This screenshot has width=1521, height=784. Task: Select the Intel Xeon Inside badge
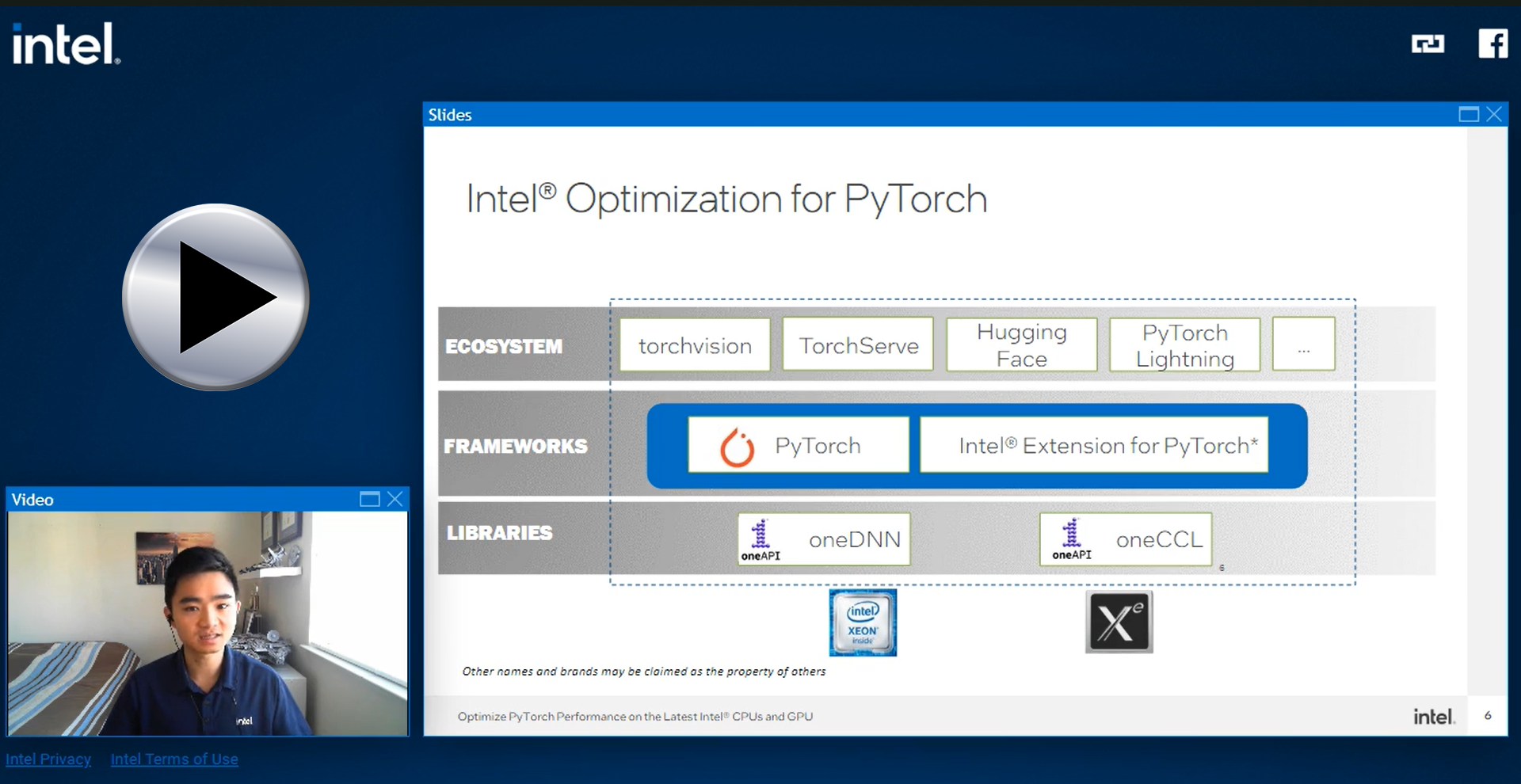[x=863, y=622]
